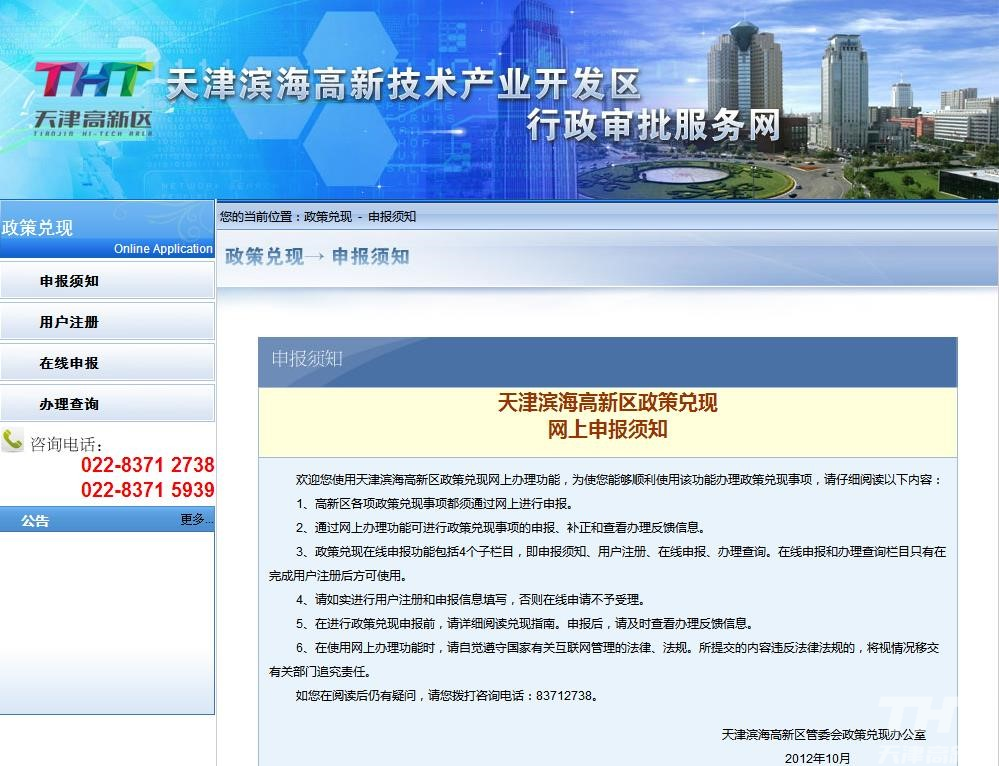
Task: Click the breadcrumb 您的当前位置：政策兑现 - 申报须知
Action: click(x=318, y=217)
